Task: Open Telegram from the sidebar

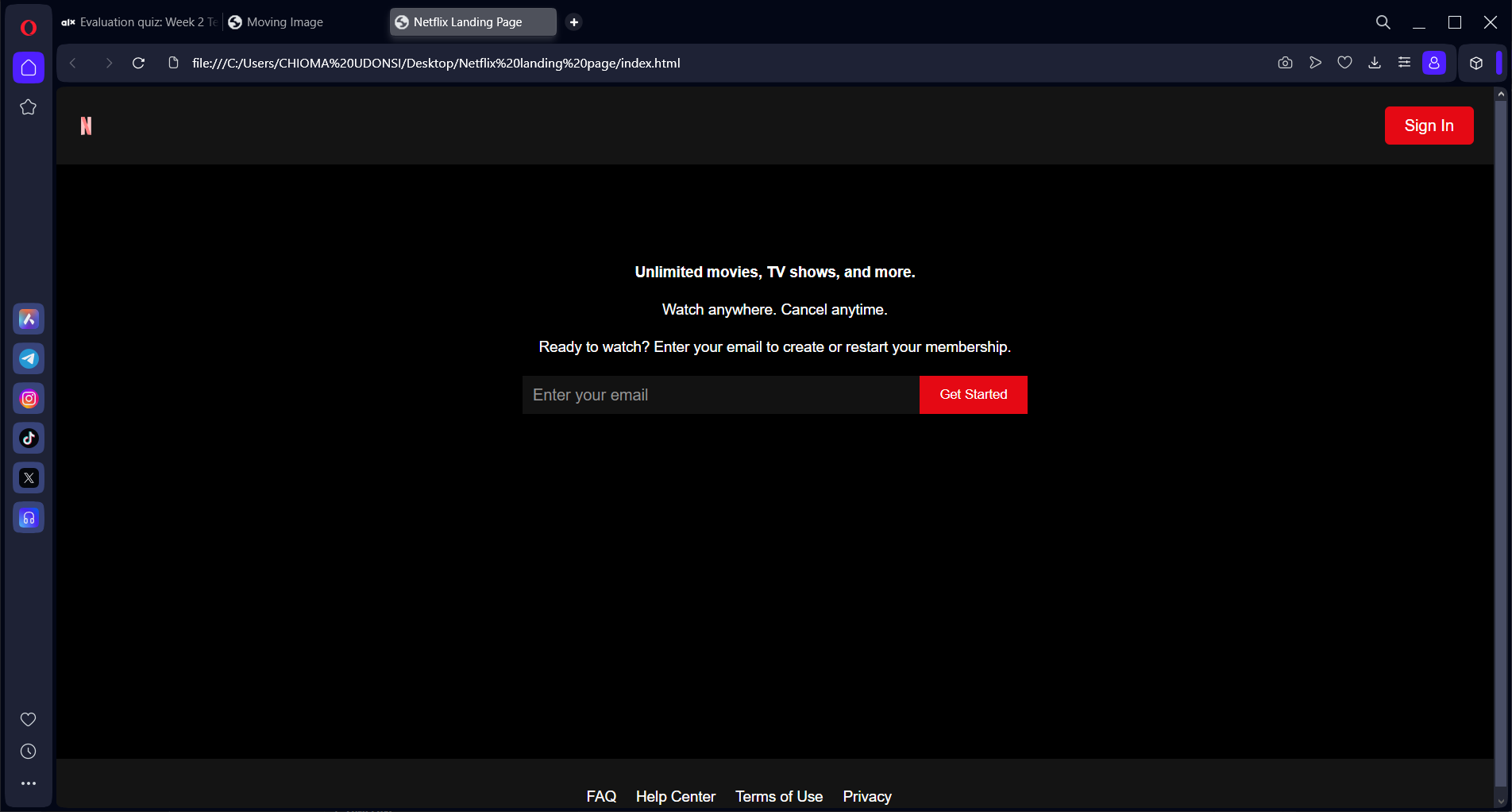Action: 28,358
